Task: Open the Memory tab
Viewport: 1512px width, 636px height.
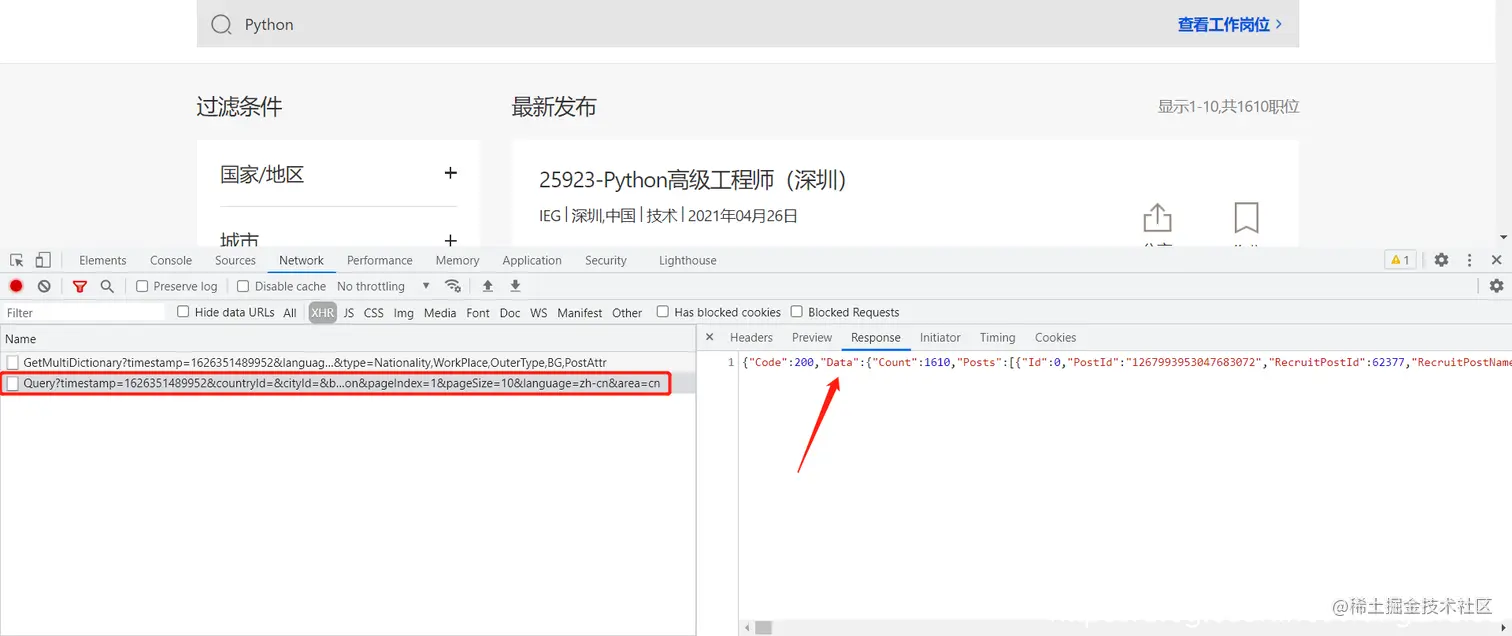Action: pos(457,260)
